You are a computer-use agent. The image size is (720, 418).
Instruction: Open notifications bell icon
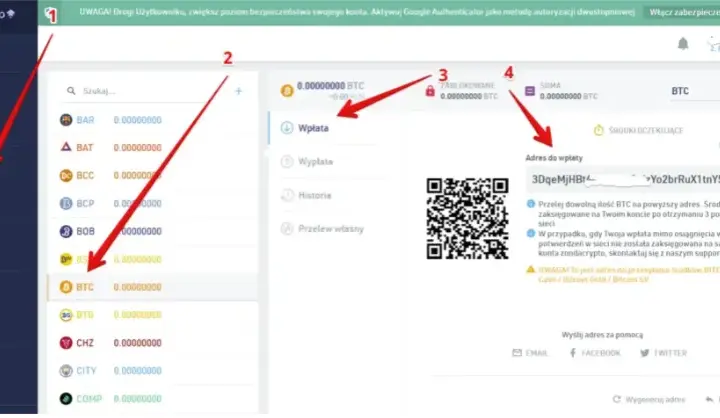click(683, 44)
